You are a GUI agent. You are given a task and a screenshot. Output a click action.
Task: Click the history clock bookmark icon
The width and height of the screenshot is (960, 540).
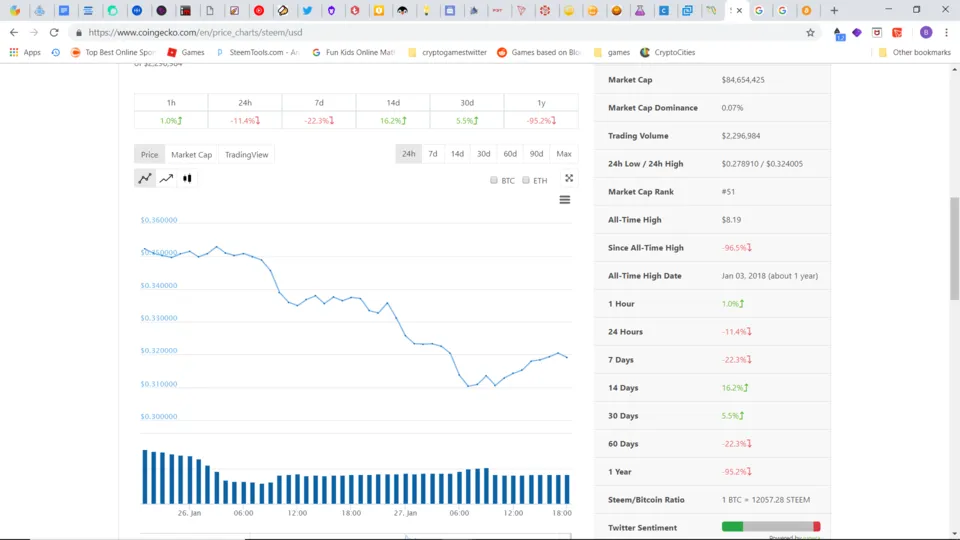tap(56, 53)
